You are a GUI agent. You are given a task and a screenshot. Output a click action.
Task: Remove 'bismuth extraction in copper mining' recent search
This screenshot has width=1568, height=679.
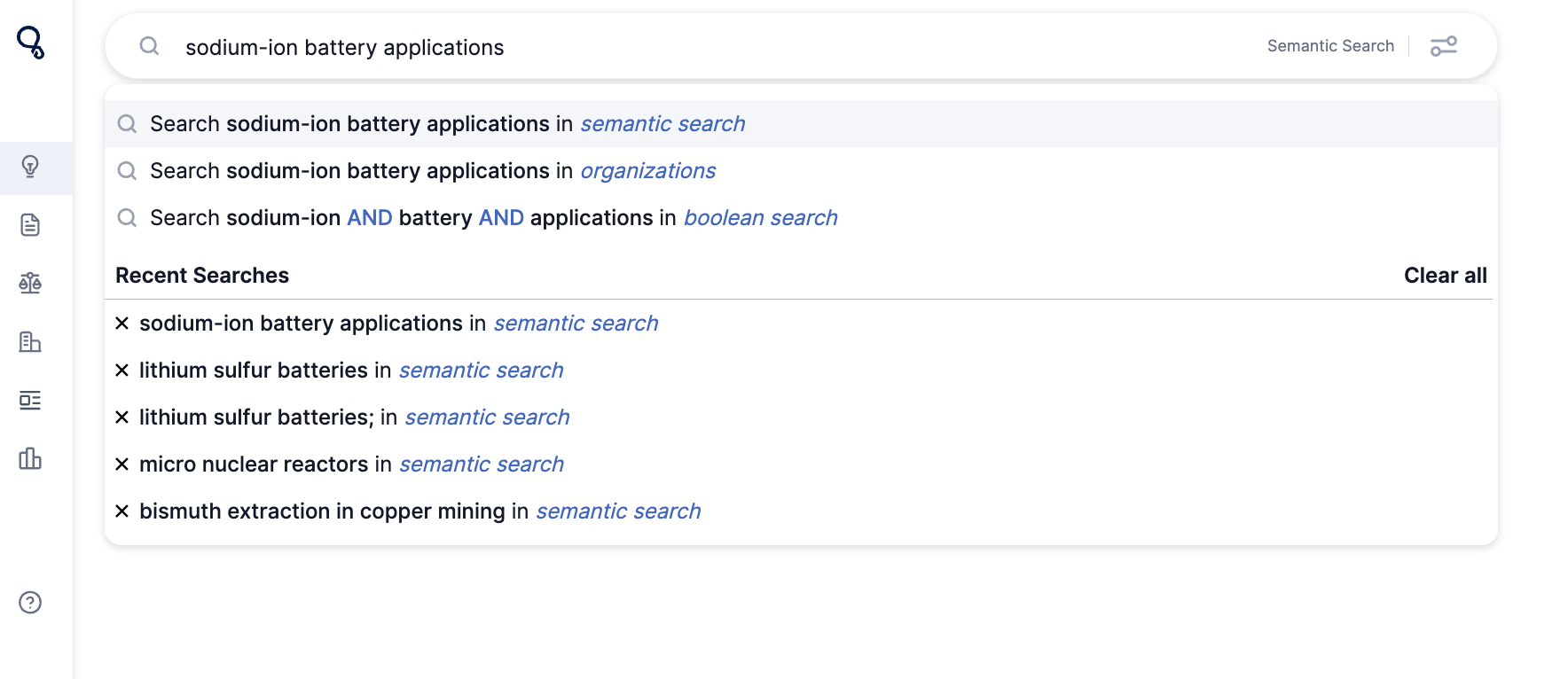(x=122, y=511)
